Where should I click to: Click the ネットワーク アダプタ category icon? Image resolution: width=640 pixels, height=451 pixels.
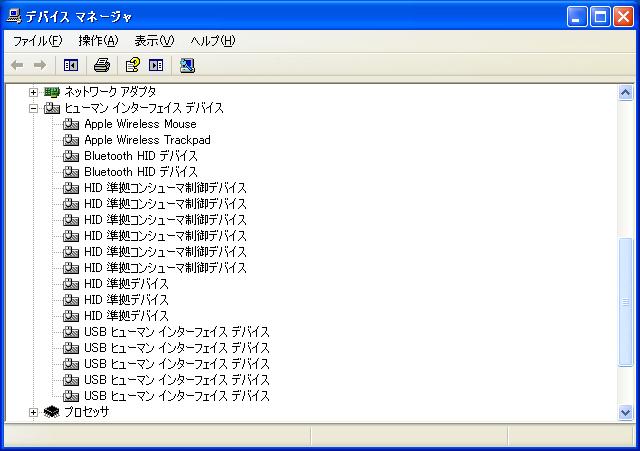(52, 92)
